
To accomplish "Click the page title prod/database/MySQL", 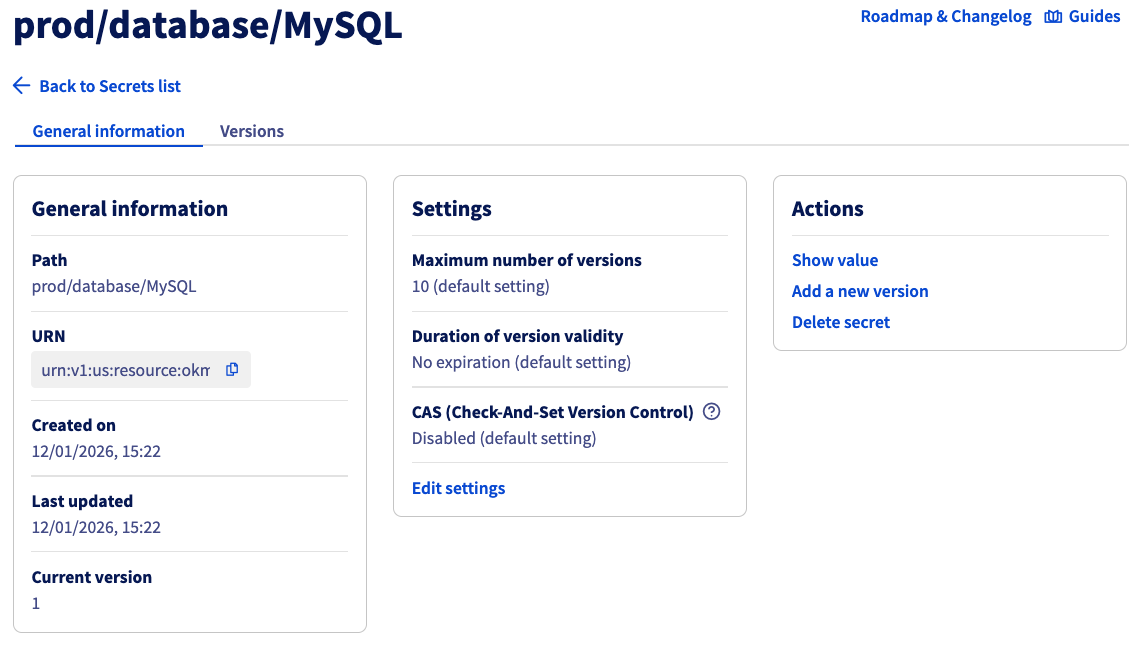I will [x=207, y=25].
